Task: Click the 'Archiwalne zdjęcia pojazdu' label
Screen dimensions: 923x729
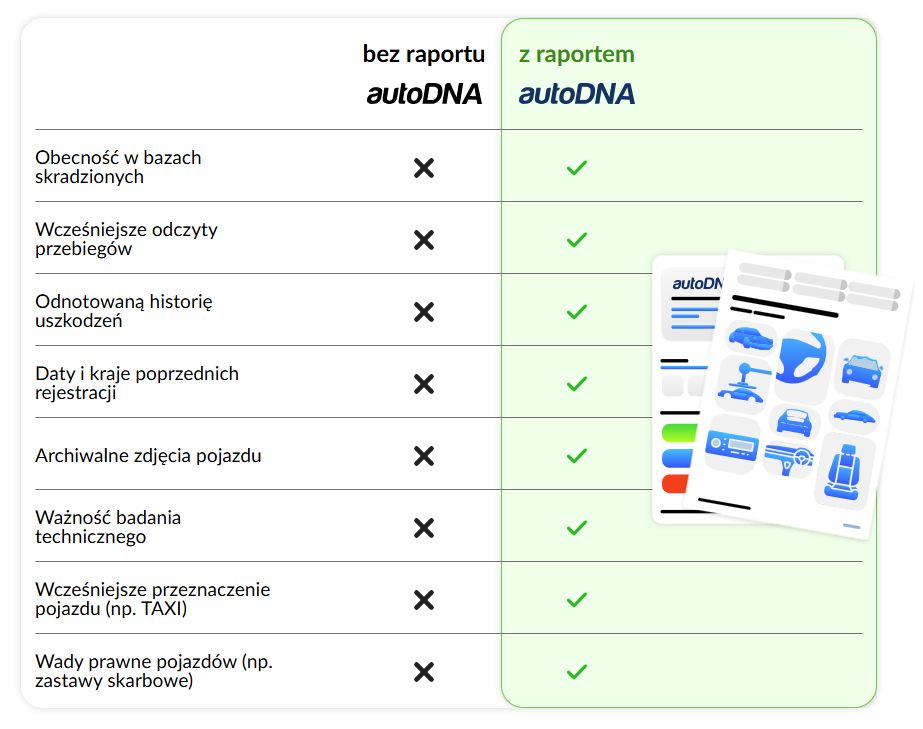Action: 148,456
